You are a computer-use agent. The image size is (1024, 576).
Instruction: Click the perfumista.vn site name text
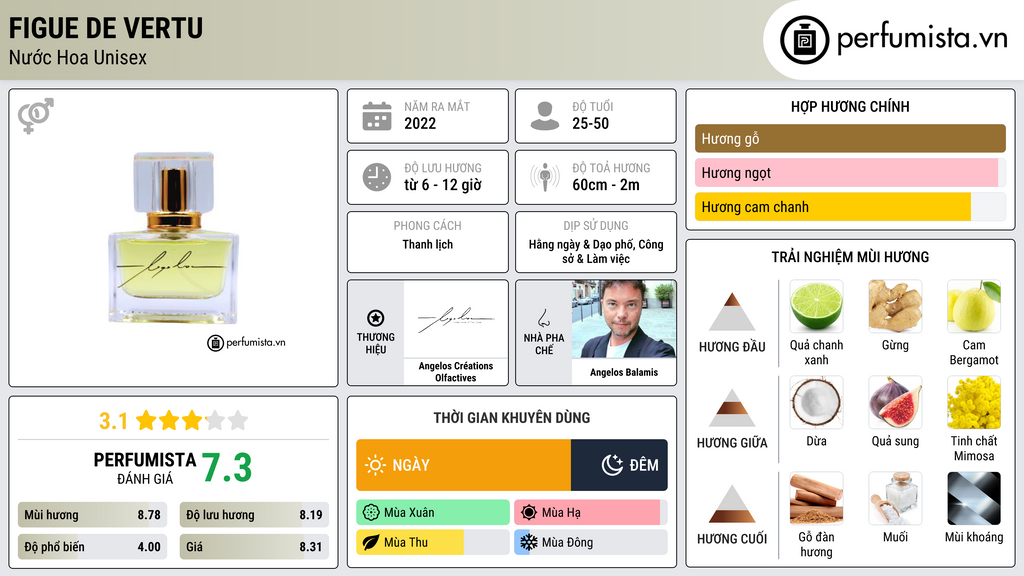pos(922,38)
